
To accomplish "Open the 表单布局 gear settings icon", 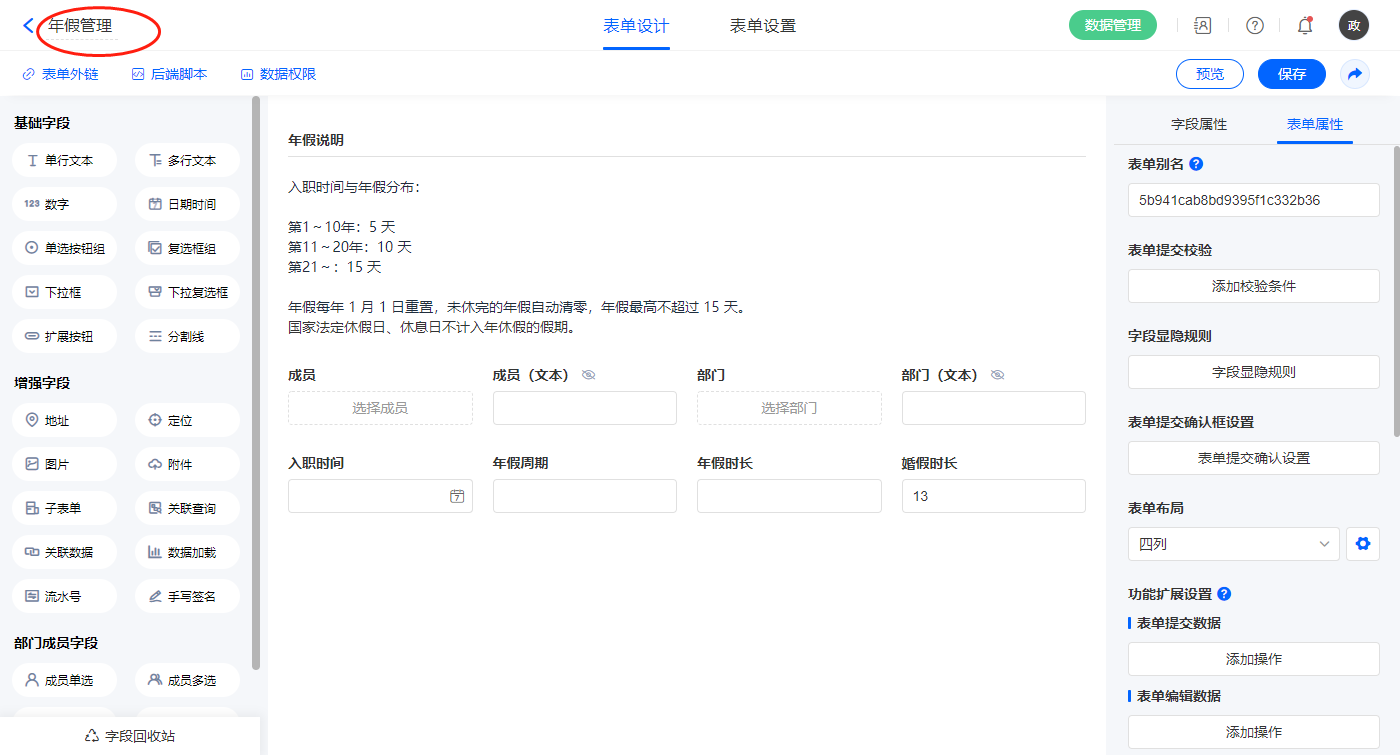I will [1362, 544].
